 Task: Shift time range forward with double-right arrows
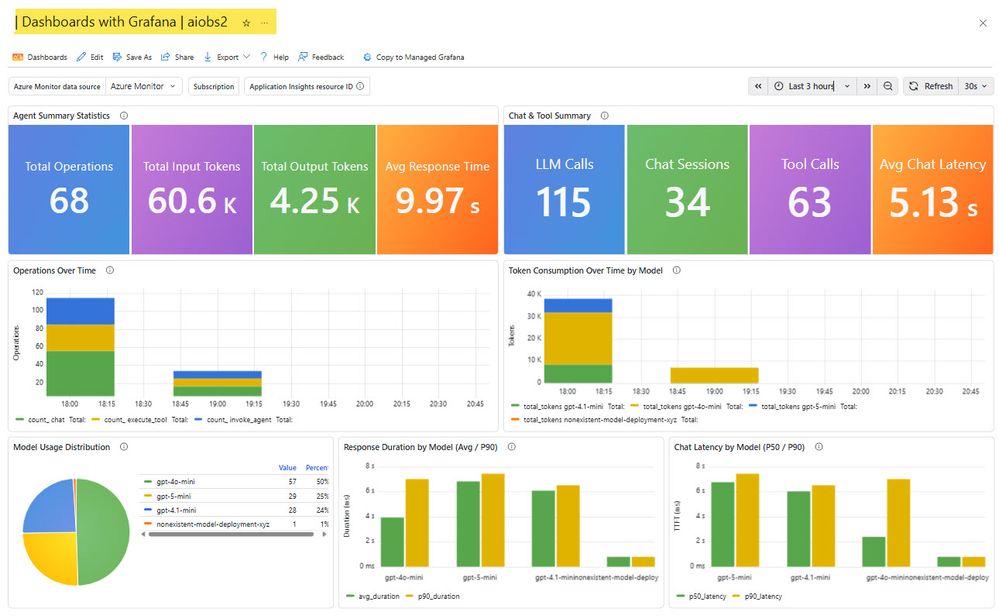[867, 87]
